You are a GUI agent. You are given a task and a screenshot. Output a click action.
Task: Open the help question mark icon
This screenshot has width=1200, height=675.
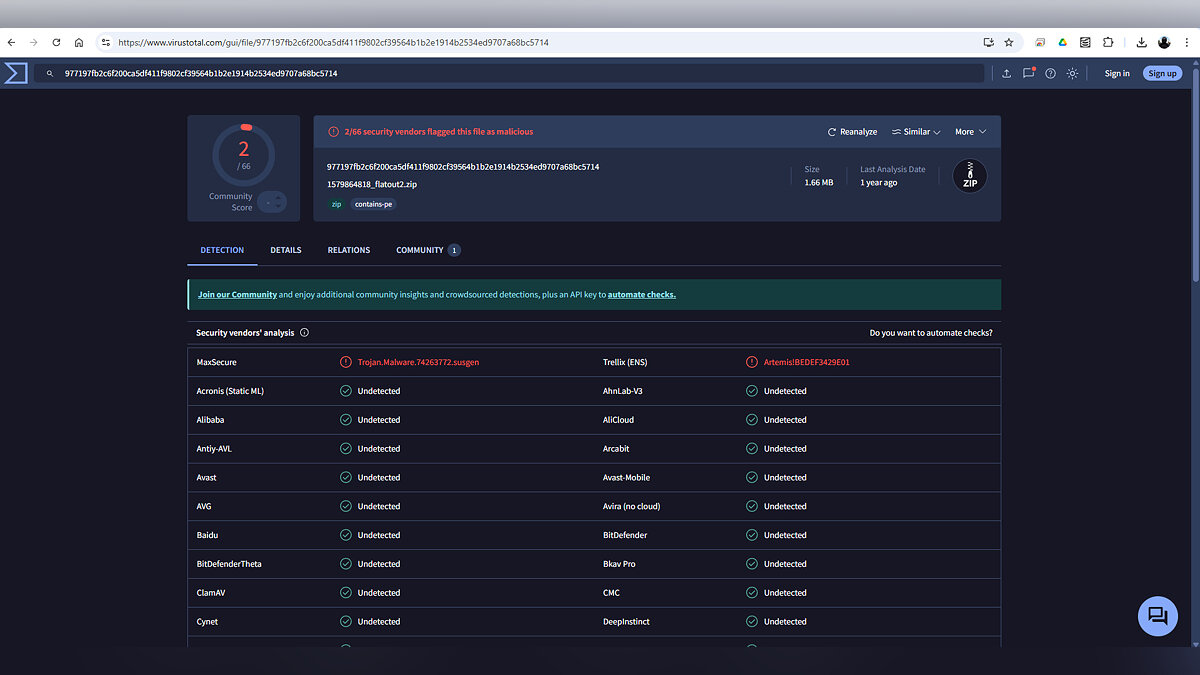tap(1050, 73)
